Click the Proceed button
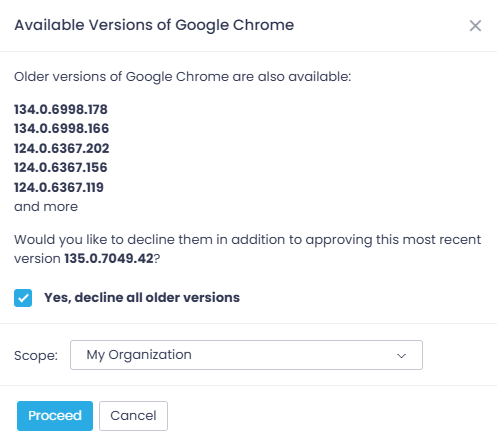This screenshot has width=497, height=440. [55, 416]
